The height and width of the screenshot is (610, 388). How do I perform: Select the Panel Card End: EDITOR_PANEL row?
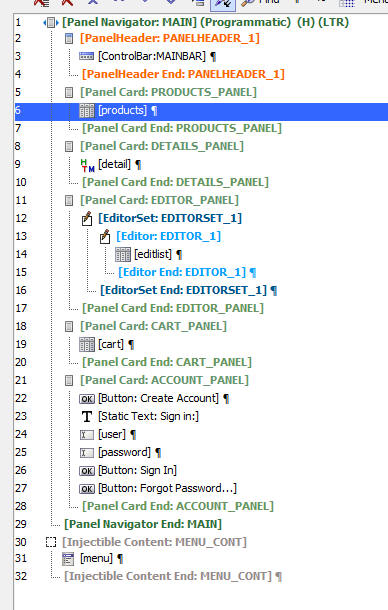pyautogui.click(x=172, y=308)
